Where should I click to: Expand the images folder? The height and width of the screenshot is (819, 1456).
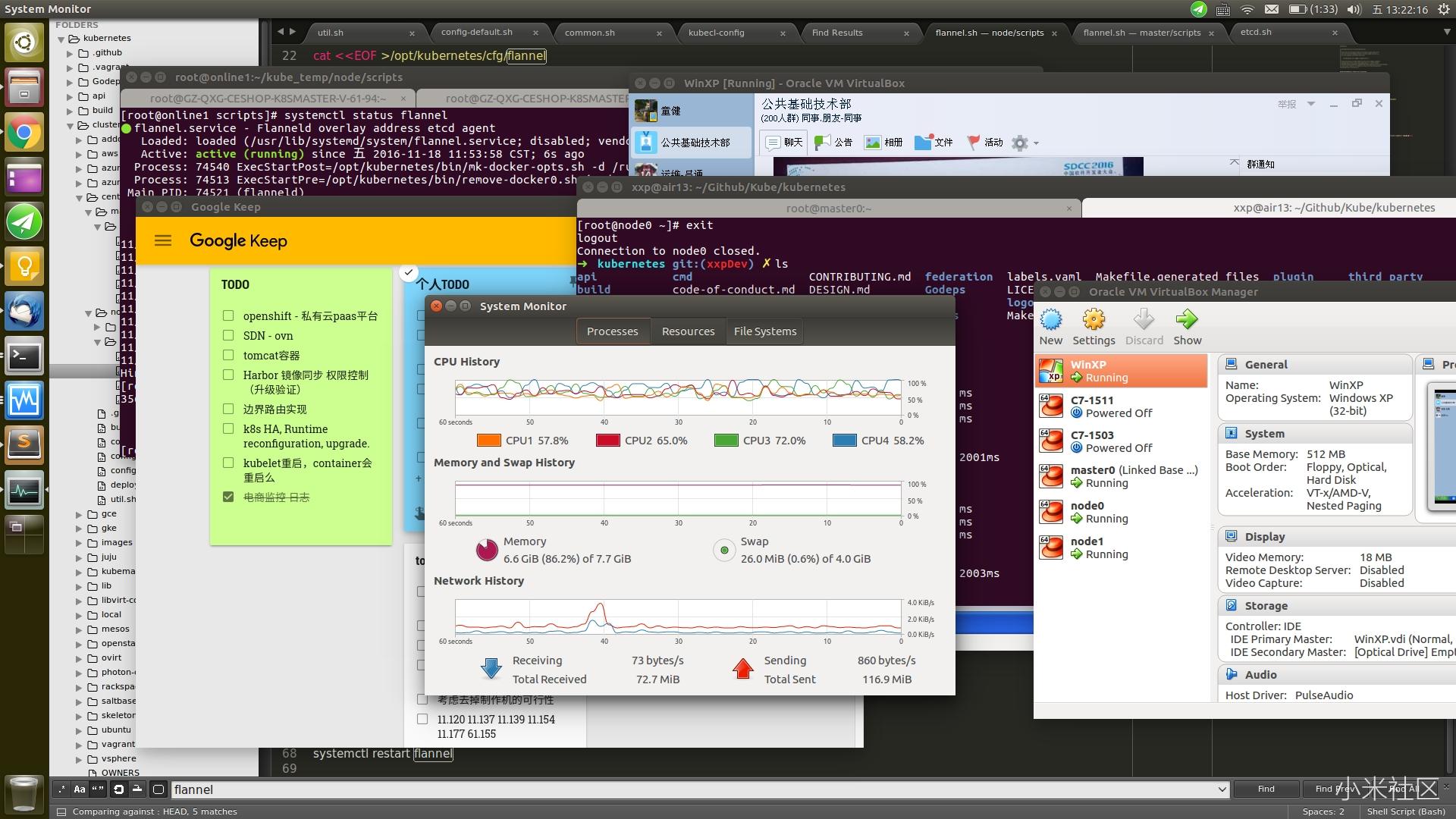(x=79, y=543)
